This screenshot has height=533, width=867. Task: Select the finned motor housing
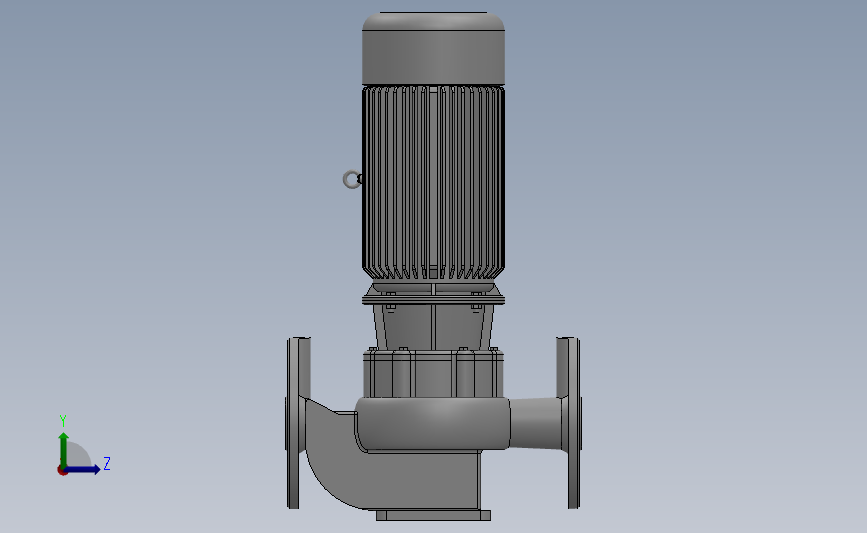pos(434,182)
